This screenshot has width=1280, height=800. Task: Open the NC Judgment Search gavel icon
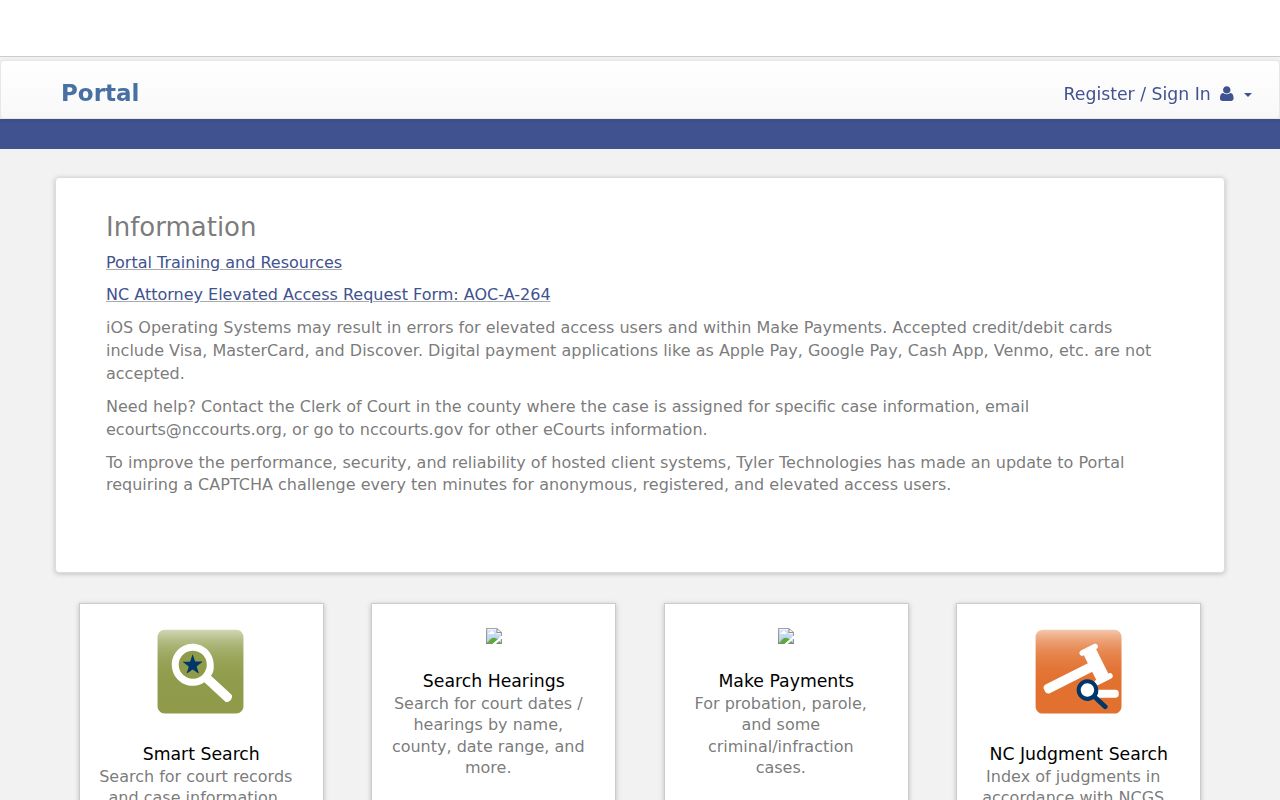(1078, 671)
